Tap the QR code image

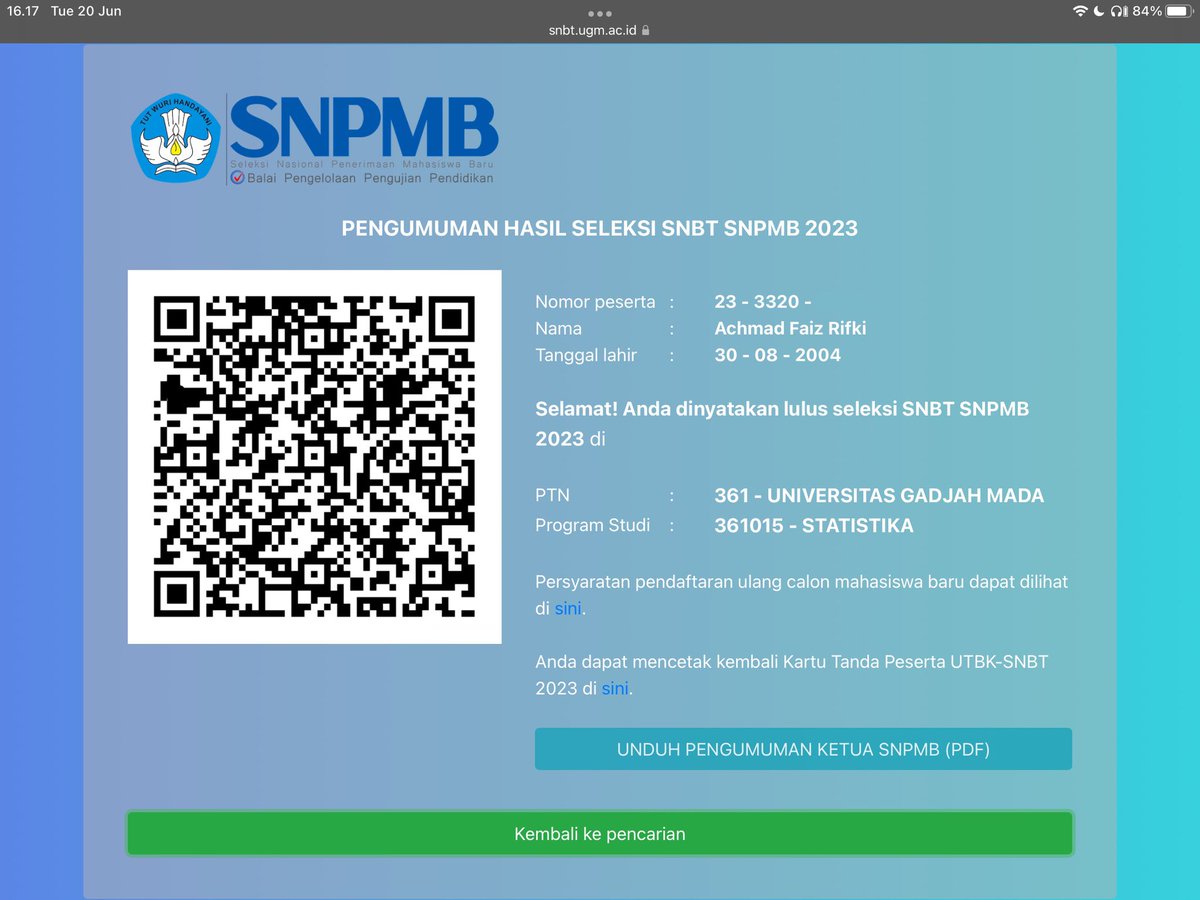pyautogui.click(x=314, y=457)
